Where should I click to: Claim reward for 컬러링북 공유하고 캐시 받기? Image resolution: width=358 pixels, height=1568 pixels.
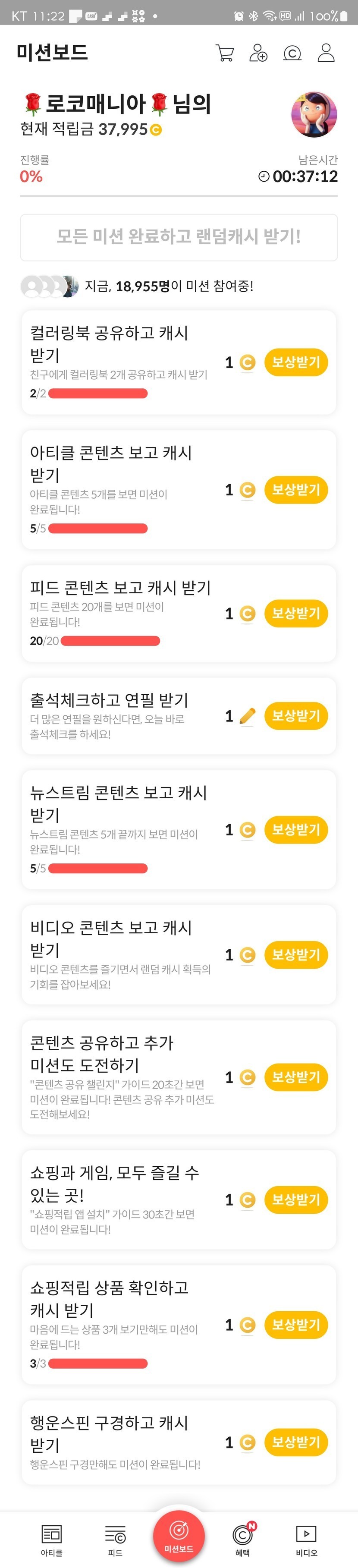pyautogui.click(x=296, y=362)
